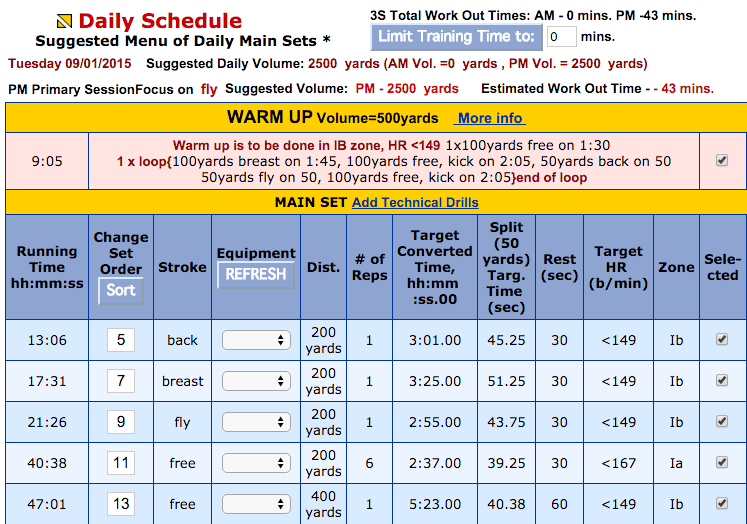Toggle the warm up Selected checkbox

(x=721, y=160)
